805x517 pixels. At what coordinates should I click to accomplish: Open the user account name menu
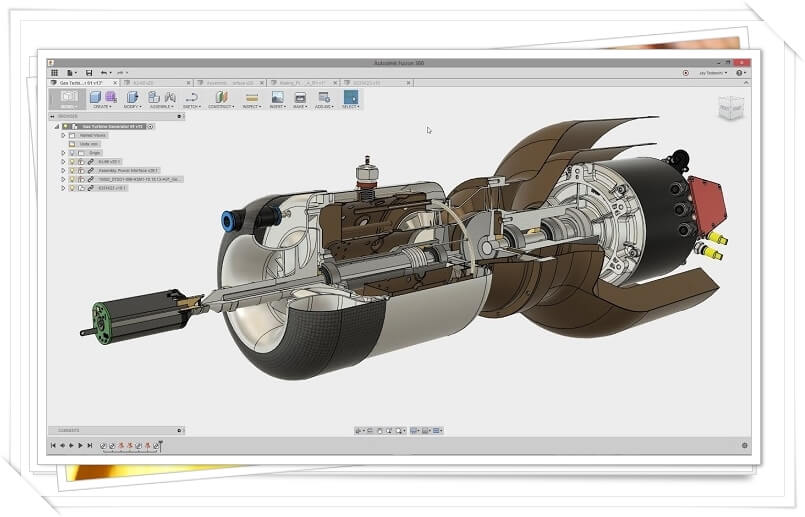[x=713, y=72]
